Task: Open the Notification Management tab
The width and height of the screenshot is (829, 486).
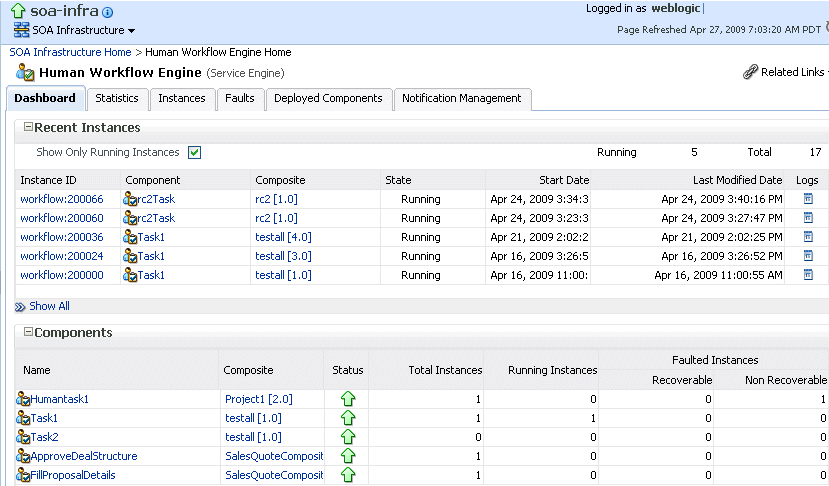Action: (462, 99)
